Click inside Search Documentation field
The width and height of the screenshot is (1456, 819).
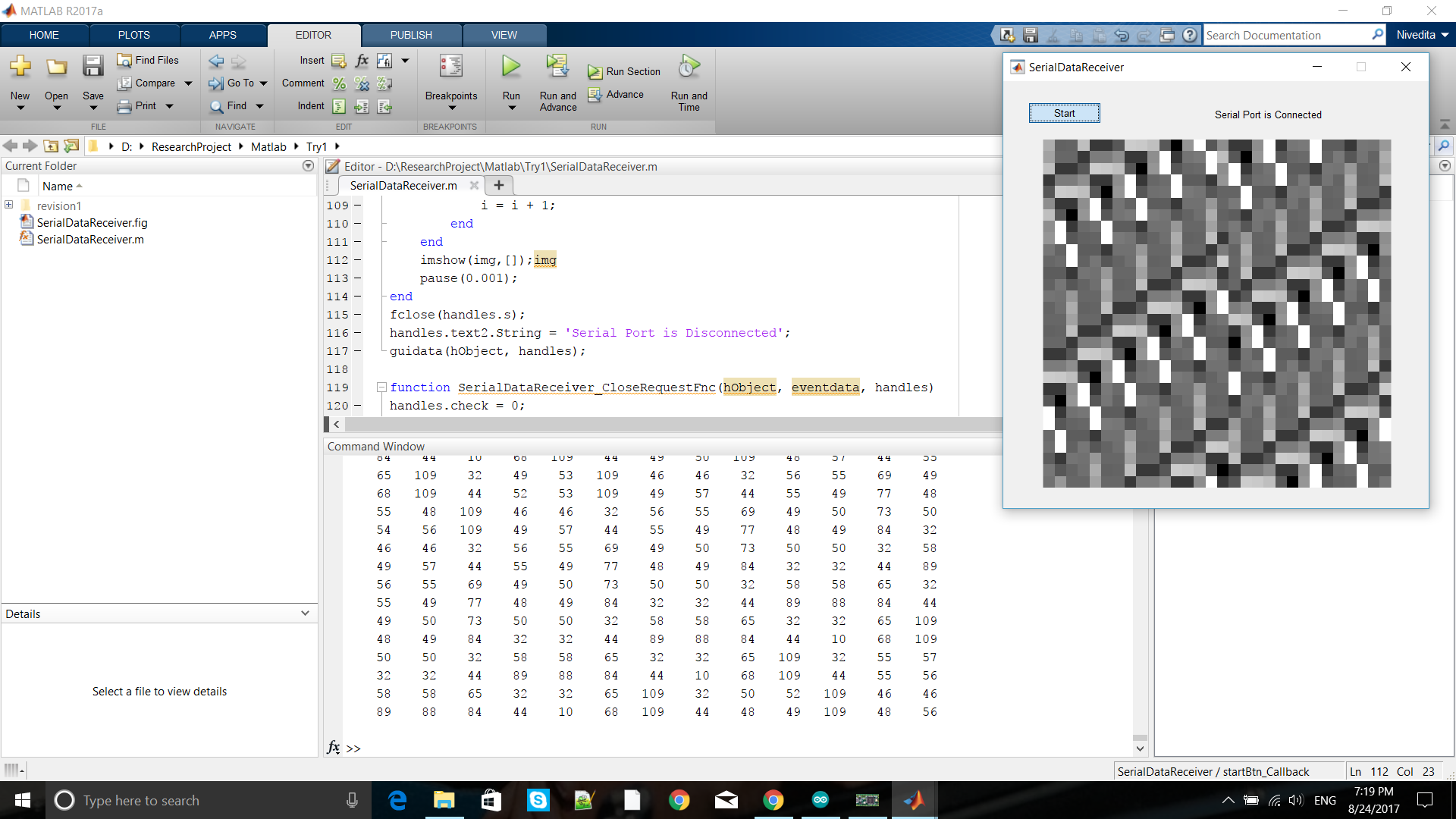tap(1289, 35)
